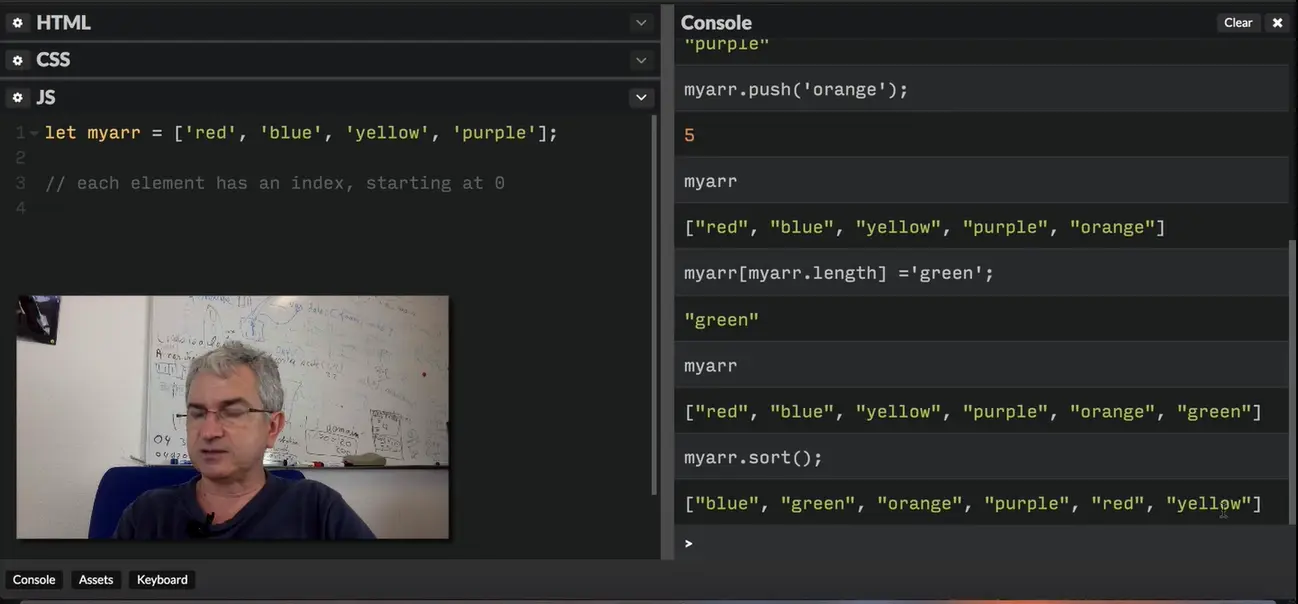This screenshot has width=1298, height=604.
Task: Click line number 4 in JS gutter
Action: 20,208
